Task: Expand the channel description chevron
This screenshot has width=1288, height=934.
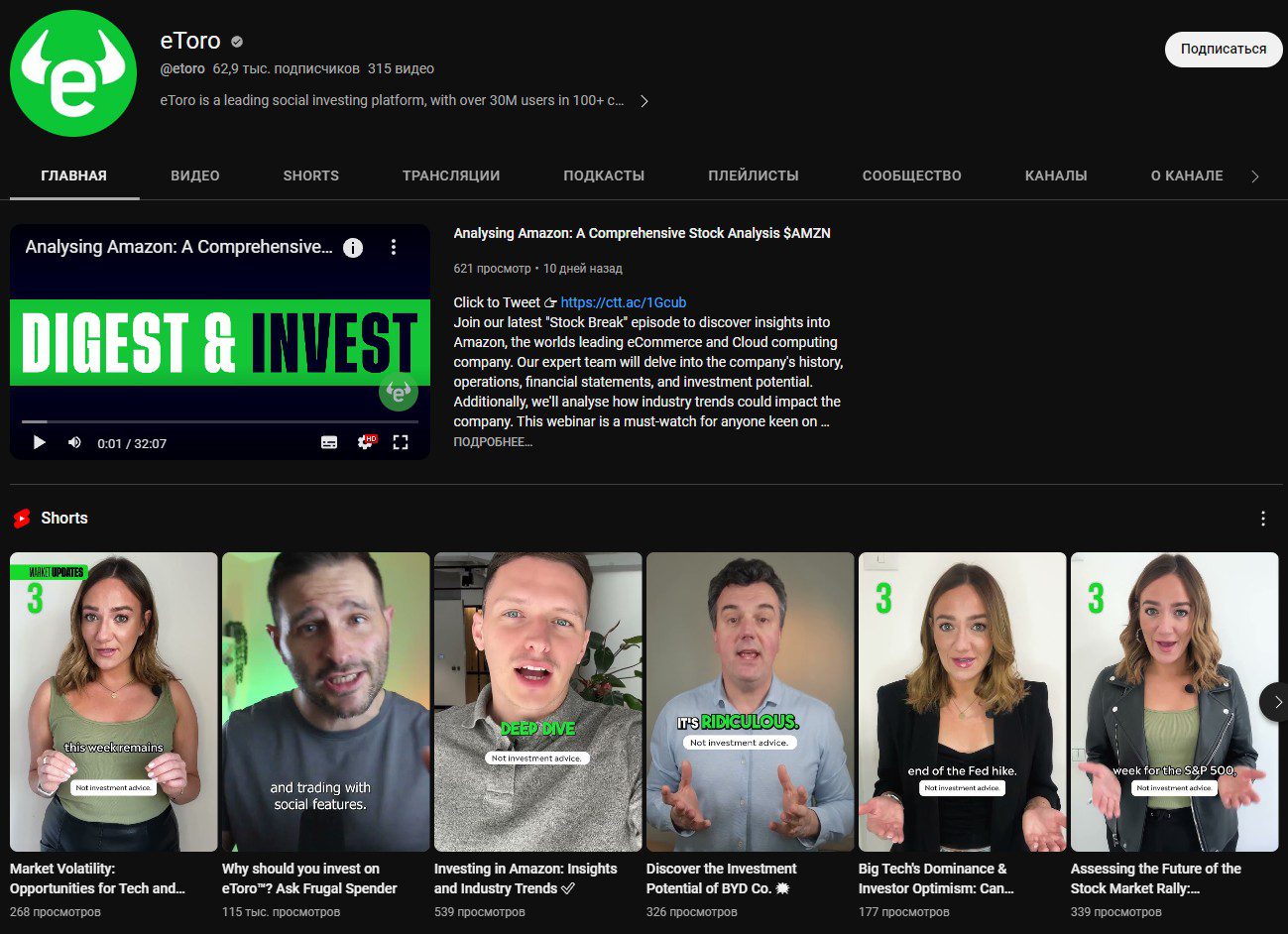Action: pos(644,101)
